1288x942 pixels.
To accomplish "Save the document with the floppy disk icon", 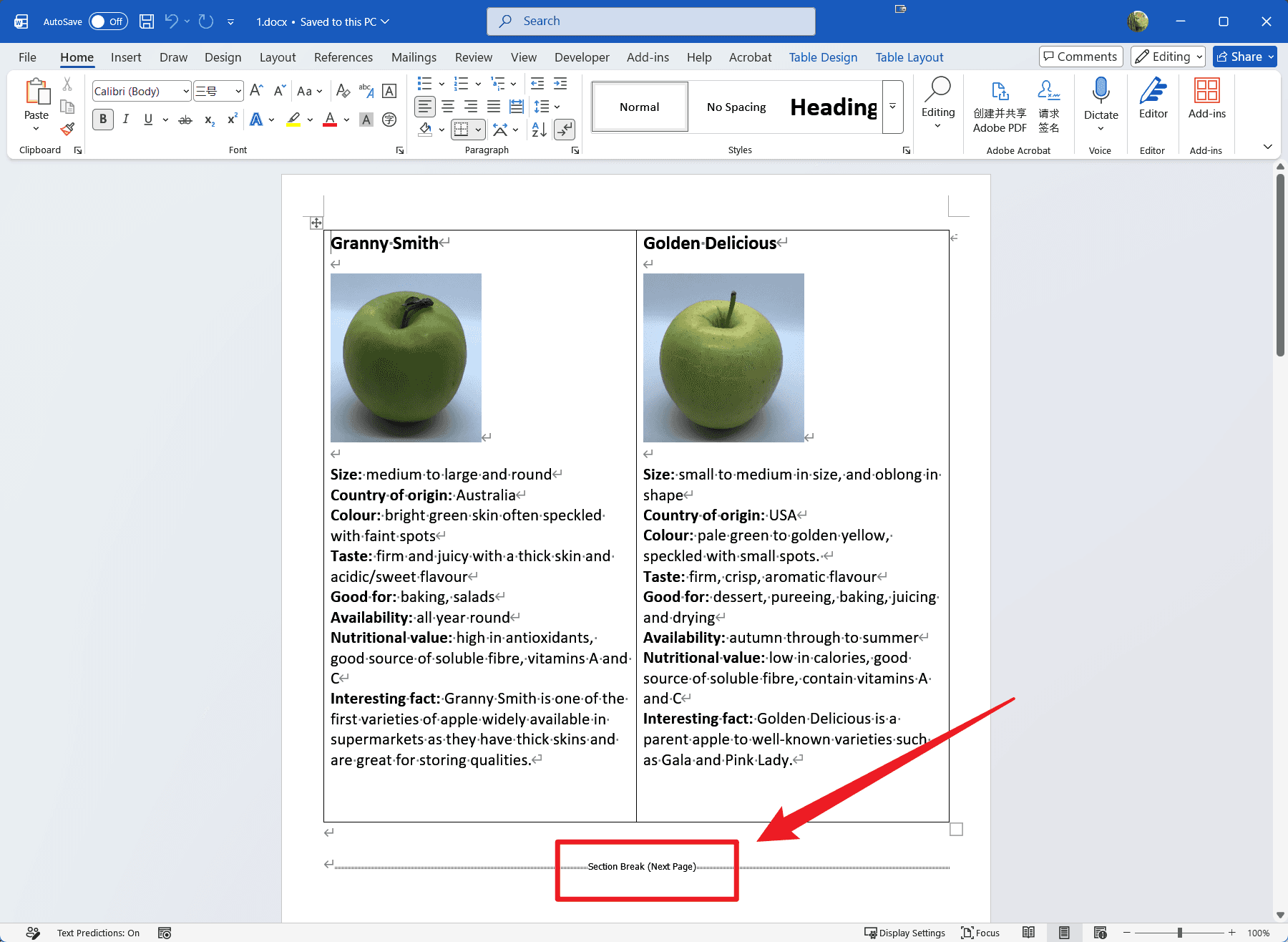I will click(147, 21).
